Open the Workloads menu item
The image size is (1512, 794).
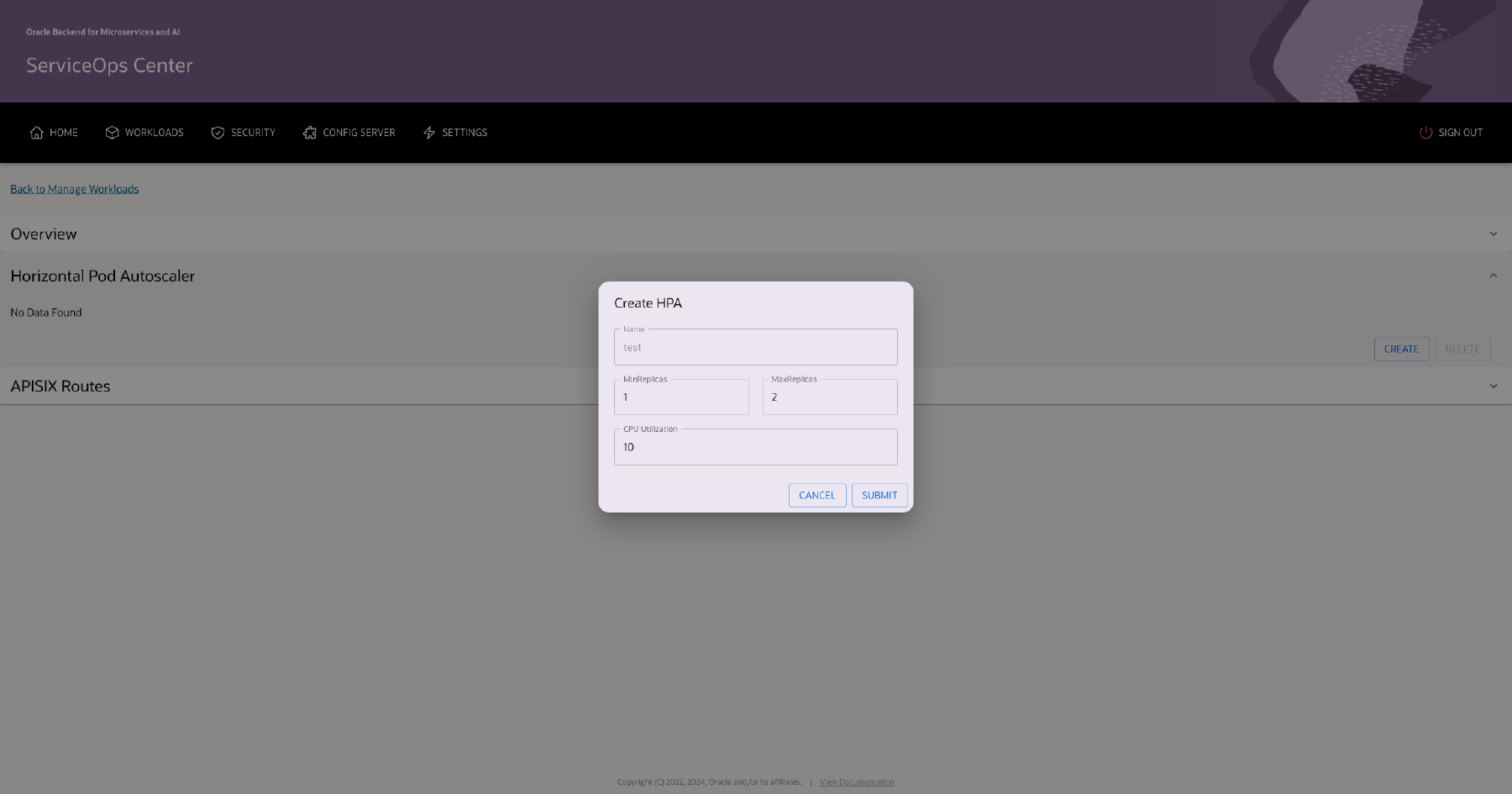pos(154,132)
